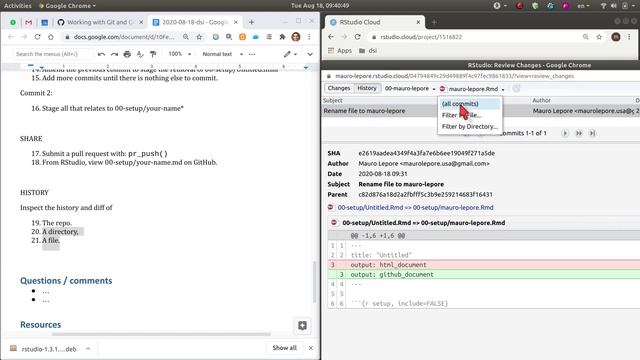Click the refresh icon beside the file filter
640x360 pixels.
coord(516,89)
